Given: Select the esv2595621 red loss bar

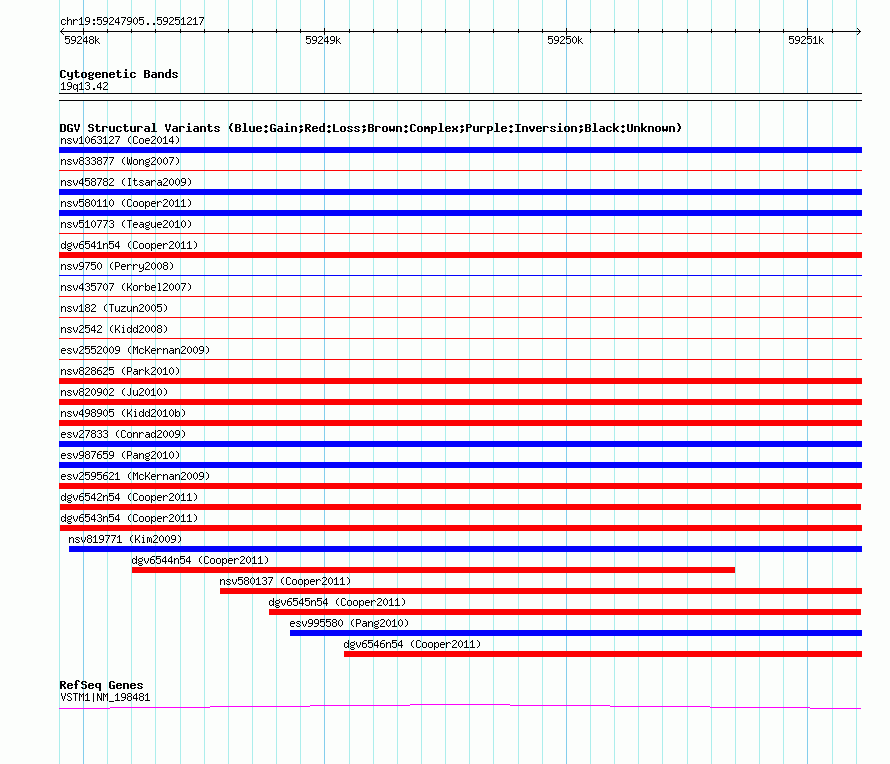Looking at the screenshot, I should pos(460,486).
